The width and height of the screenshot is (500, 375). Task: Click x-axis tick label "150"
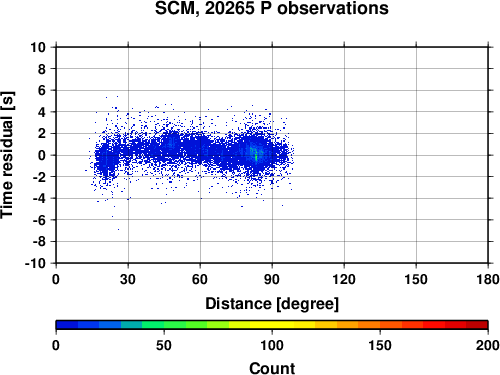[416, 279]
